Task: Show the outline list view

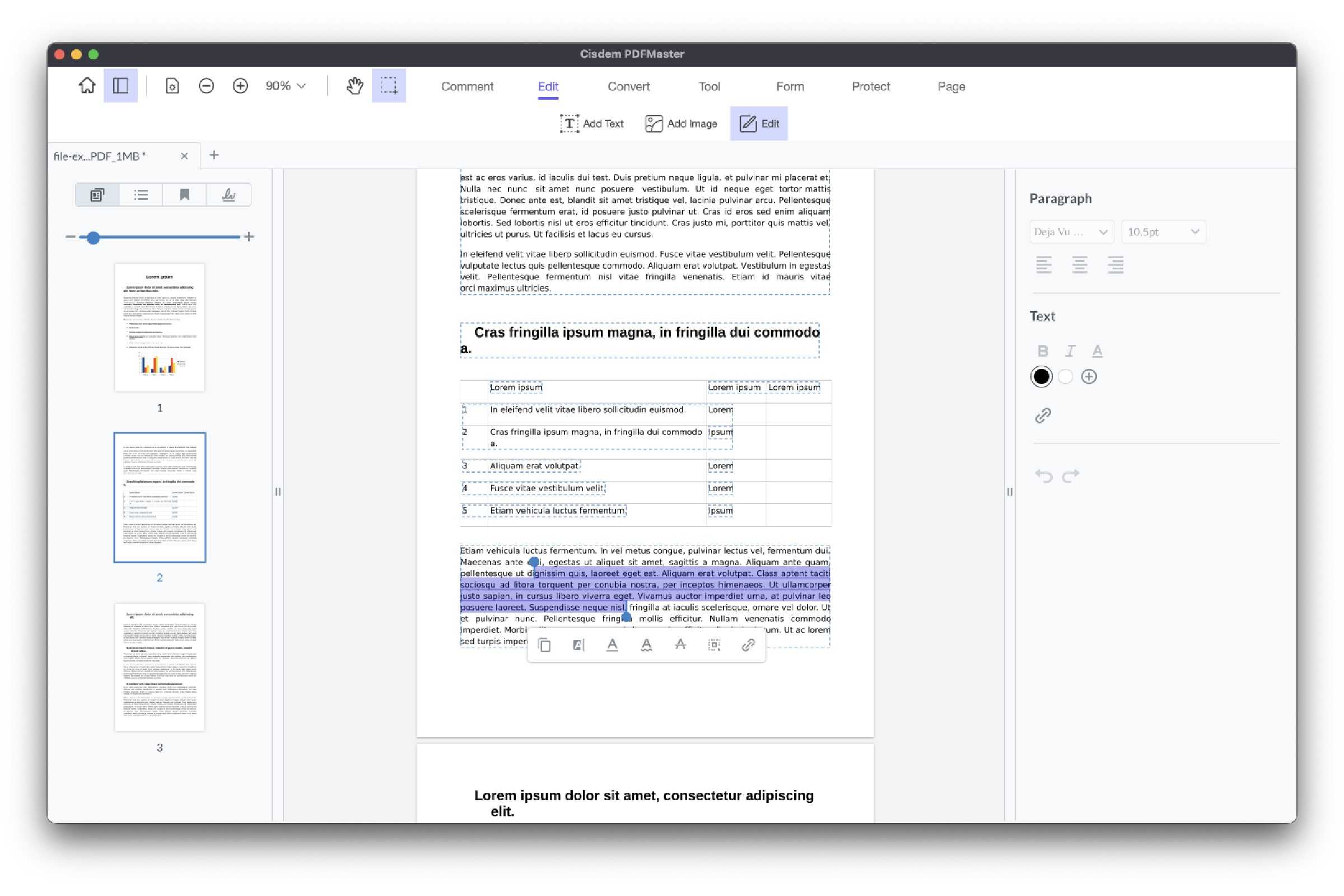Action: pyautogui.click(x=141, y=195)
